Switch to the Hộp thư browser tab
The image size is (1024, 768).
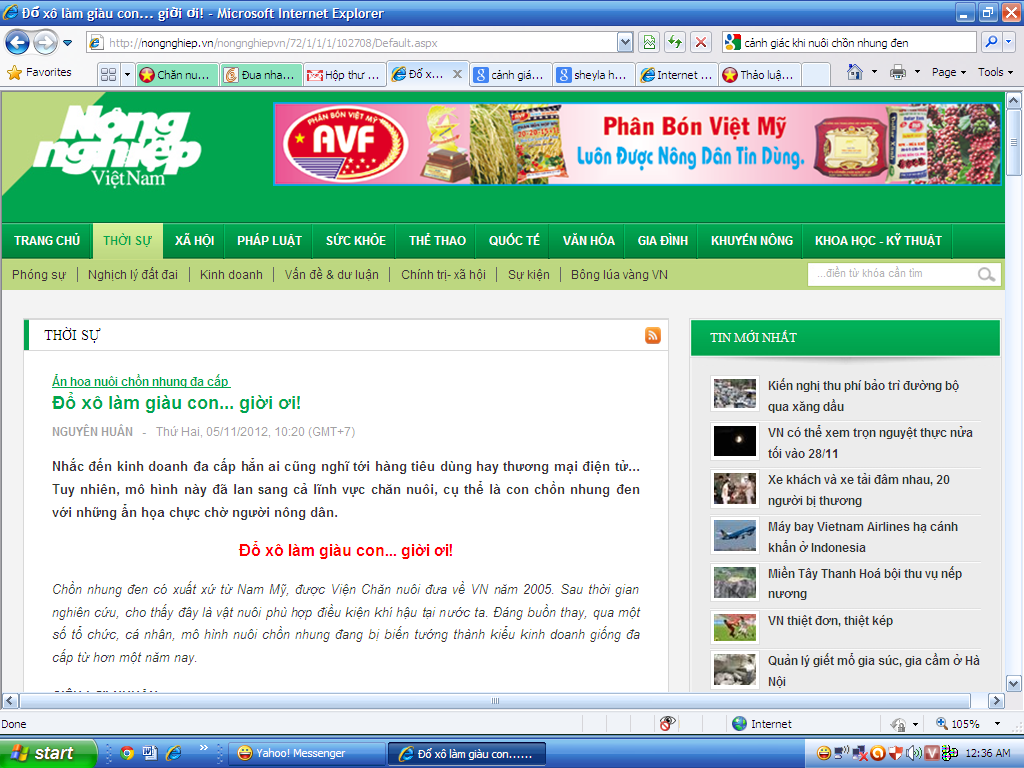[x=343, y=75]
